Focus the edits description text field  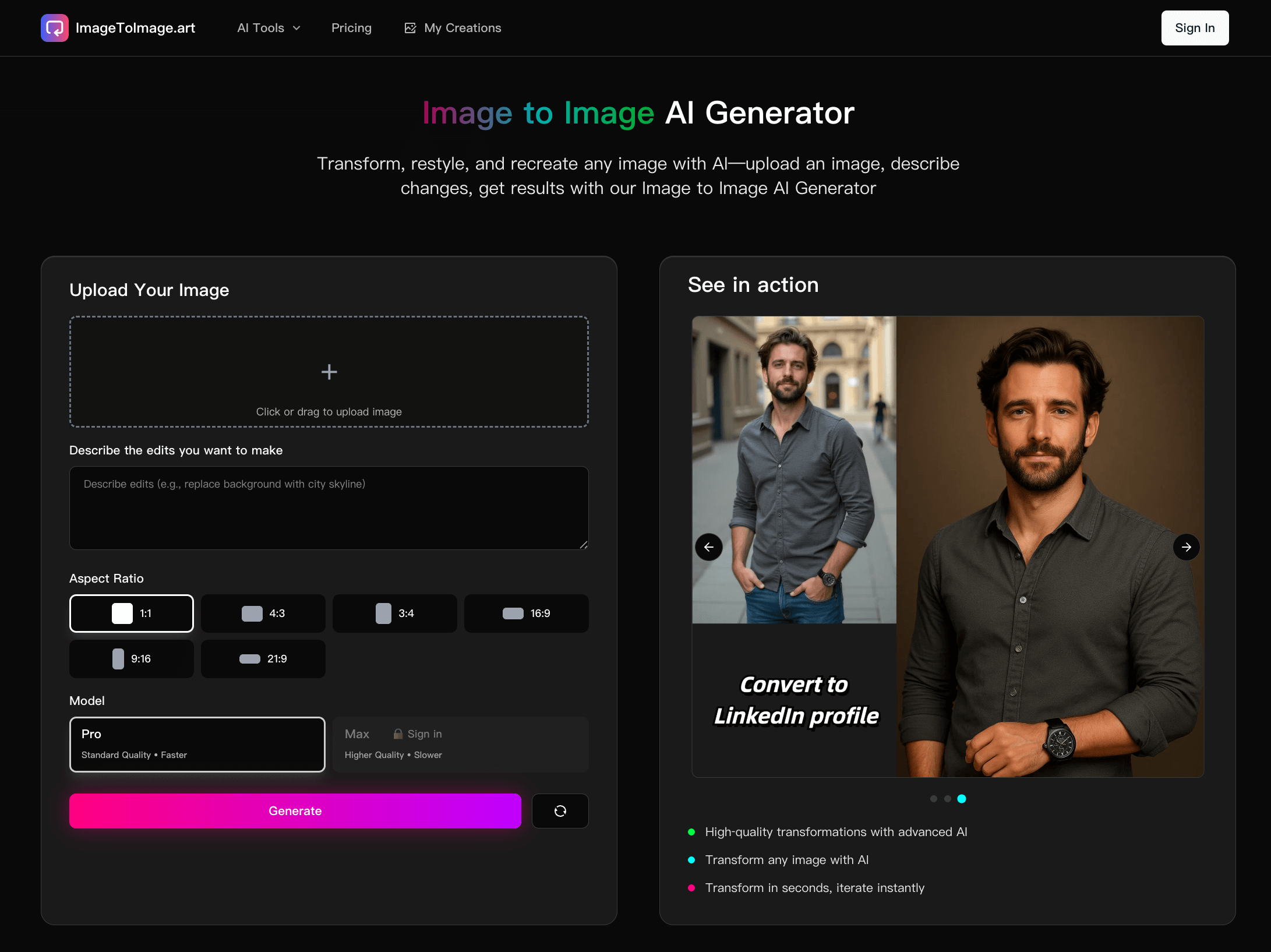pos(329,508)
